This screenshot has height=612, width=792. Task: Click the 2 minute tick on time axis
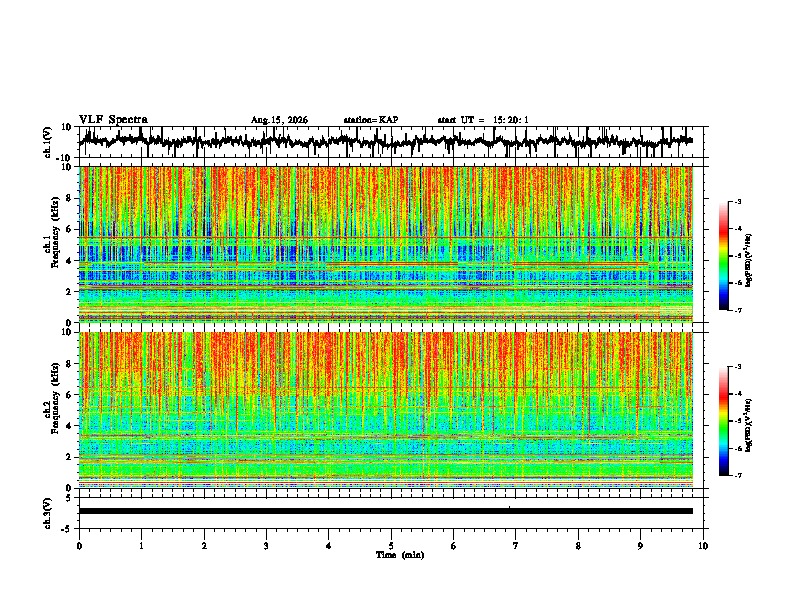pyautogui.click(x=204, y=546)
